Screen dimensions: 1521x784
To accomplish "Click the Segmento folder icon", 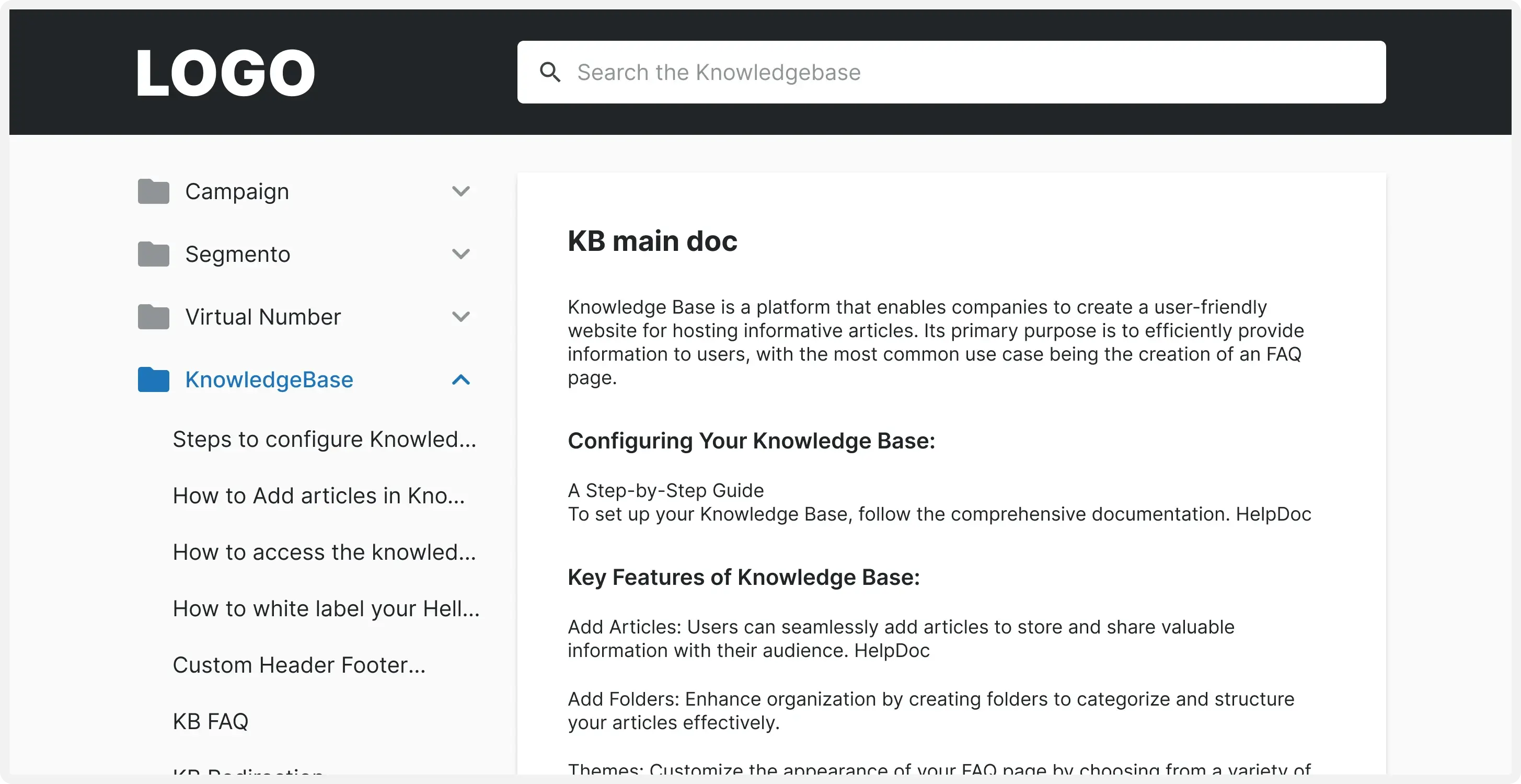I will tap(154, 254).
